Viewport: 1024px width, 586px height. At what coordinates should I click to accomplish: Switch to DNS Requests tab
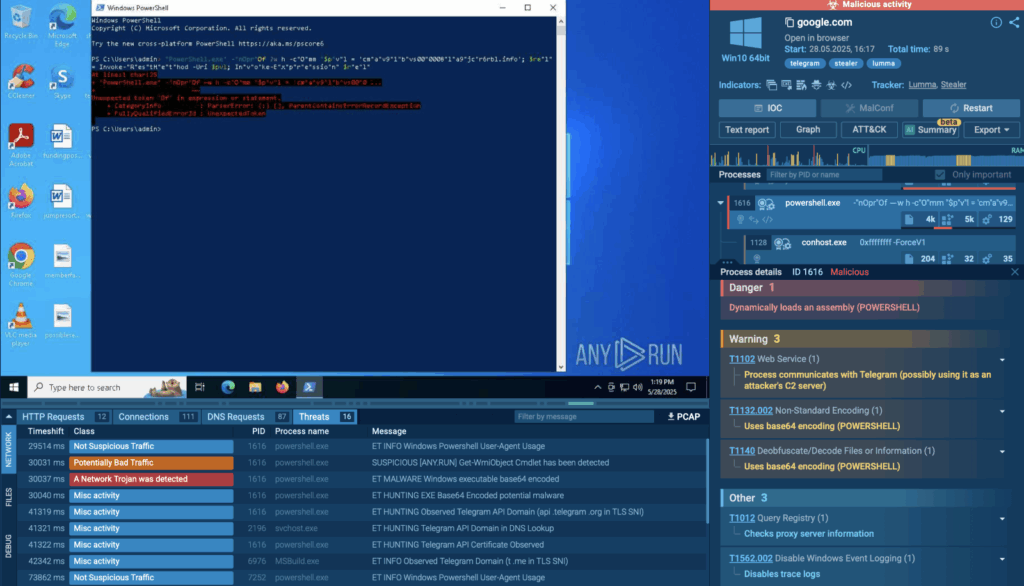[x=247, y=417]
